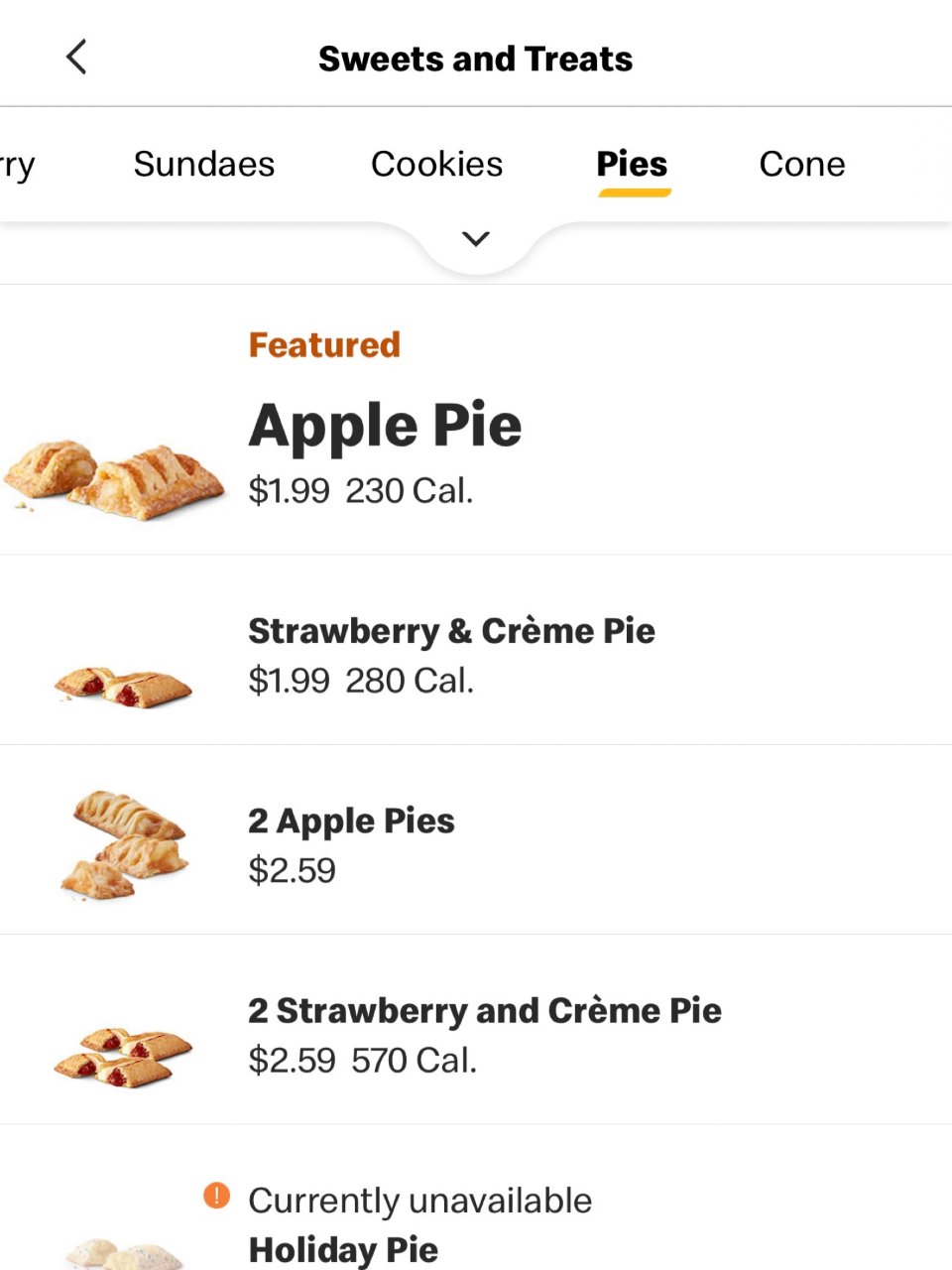The width and height of the screenshot is (952, 1270).
Task: Tap the 2 Apple Pies picture
Action: point(125,843)
